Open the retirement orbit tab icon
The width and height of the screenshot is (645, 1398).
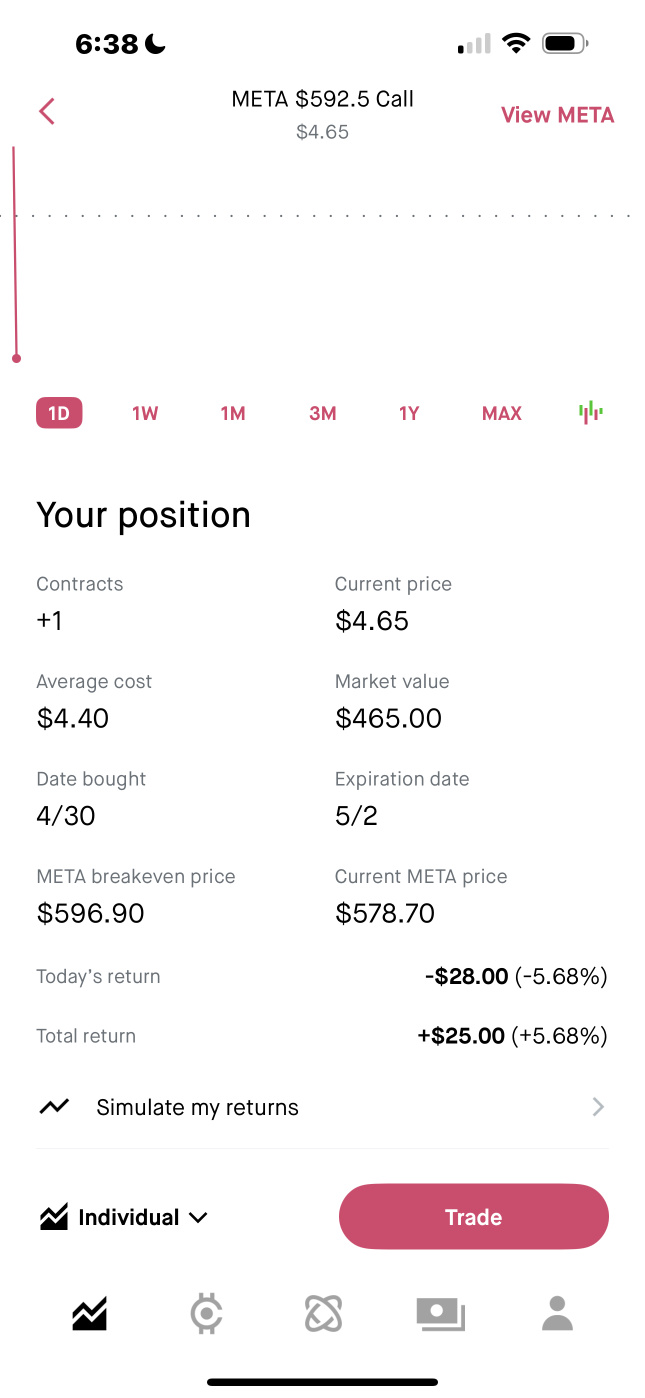[x=323, y=1313]
